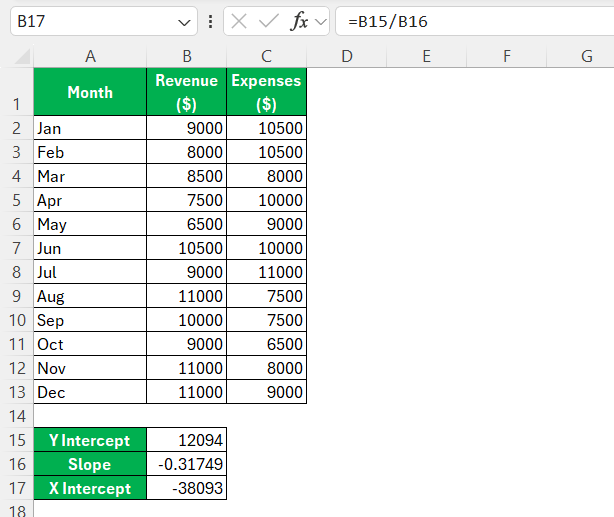Image resolution: width=614 pixels, height=517 pixels.
Task: Select Sep revenue cell 10000
Action: tap(187, 320)
